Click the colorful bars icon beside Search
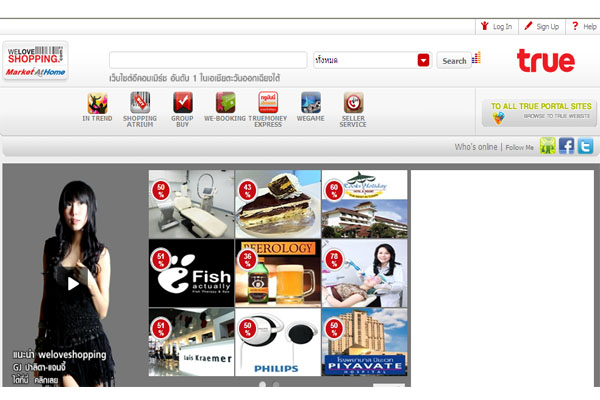Viewport: 600px width, 400px height. pos(476,58)
